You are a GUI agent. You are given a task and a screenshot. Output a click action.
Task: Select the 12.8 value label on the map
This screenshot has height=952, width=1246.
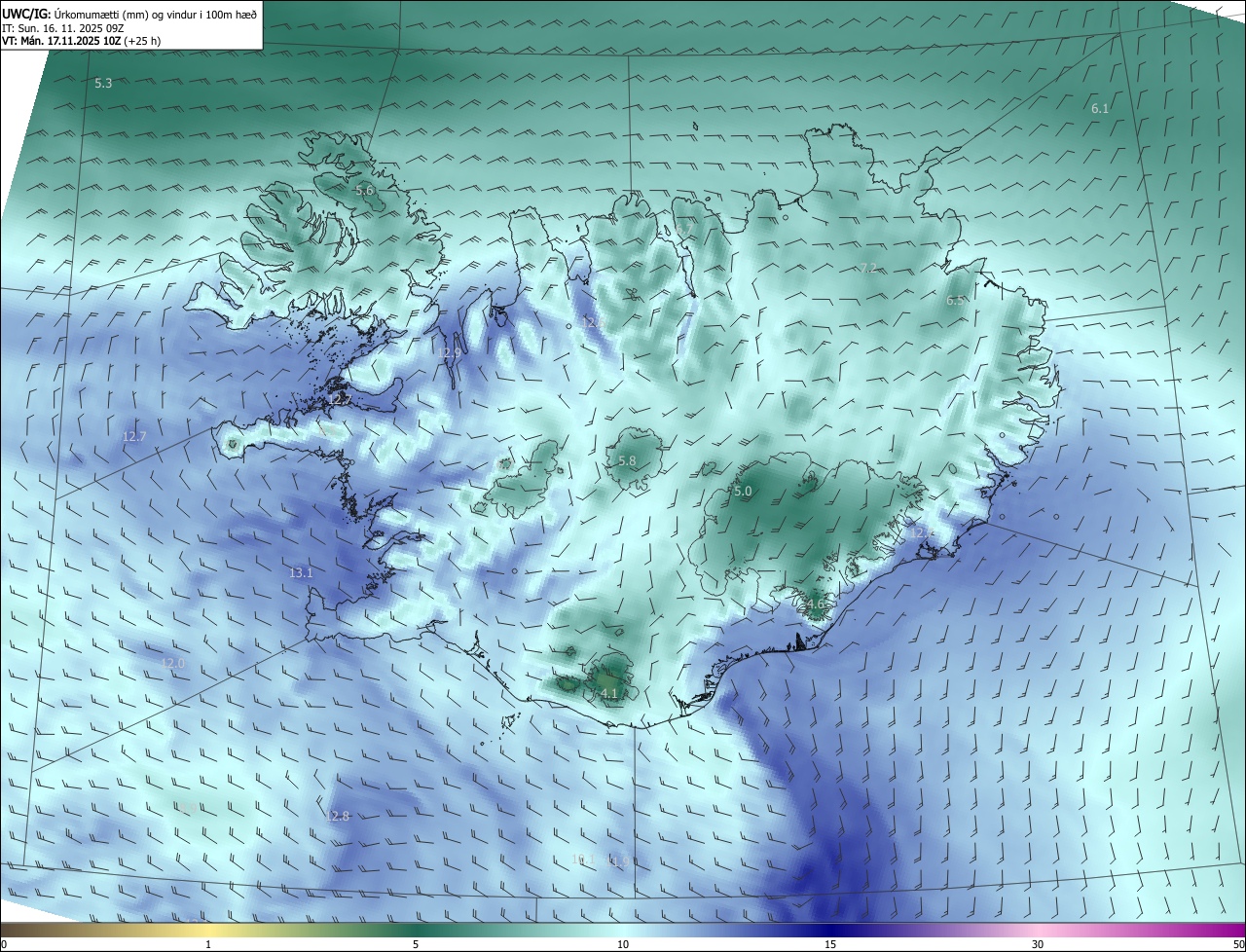[x=337, y=817]
